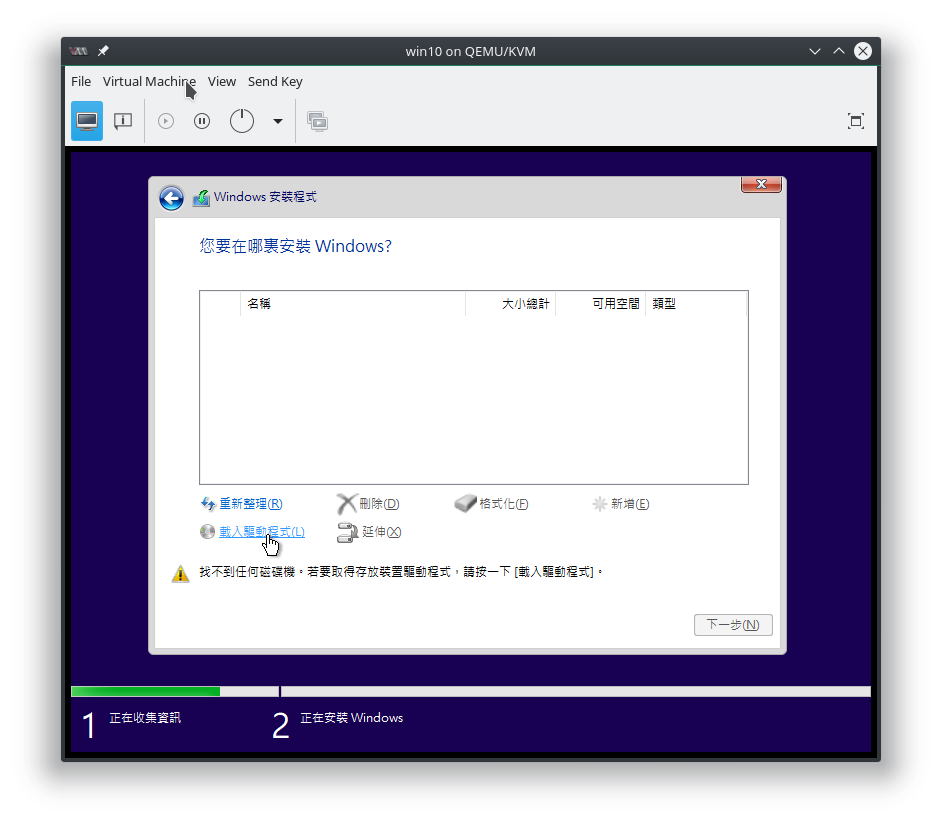Expand the power options dropdown arrow
The image size is (942, 823).
(x=278, y=121)
